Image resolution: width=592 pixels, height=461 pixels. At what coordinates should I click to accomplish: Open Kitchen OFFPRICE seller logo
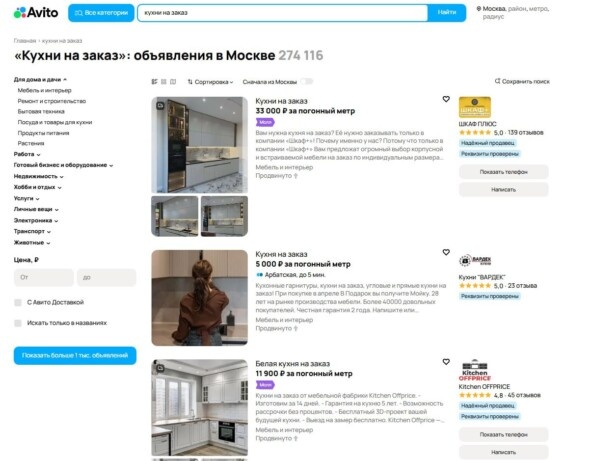pos(475,370)
